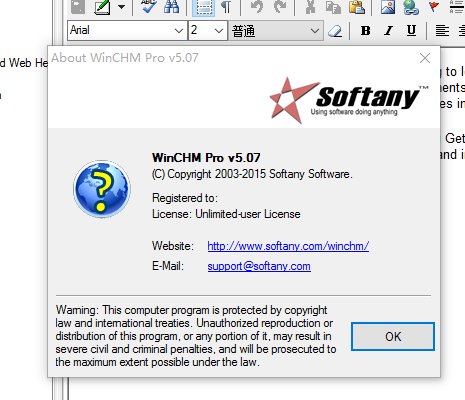Open the softany.com/winchm website link
This screenshot has height=400, width=465.
288,246
